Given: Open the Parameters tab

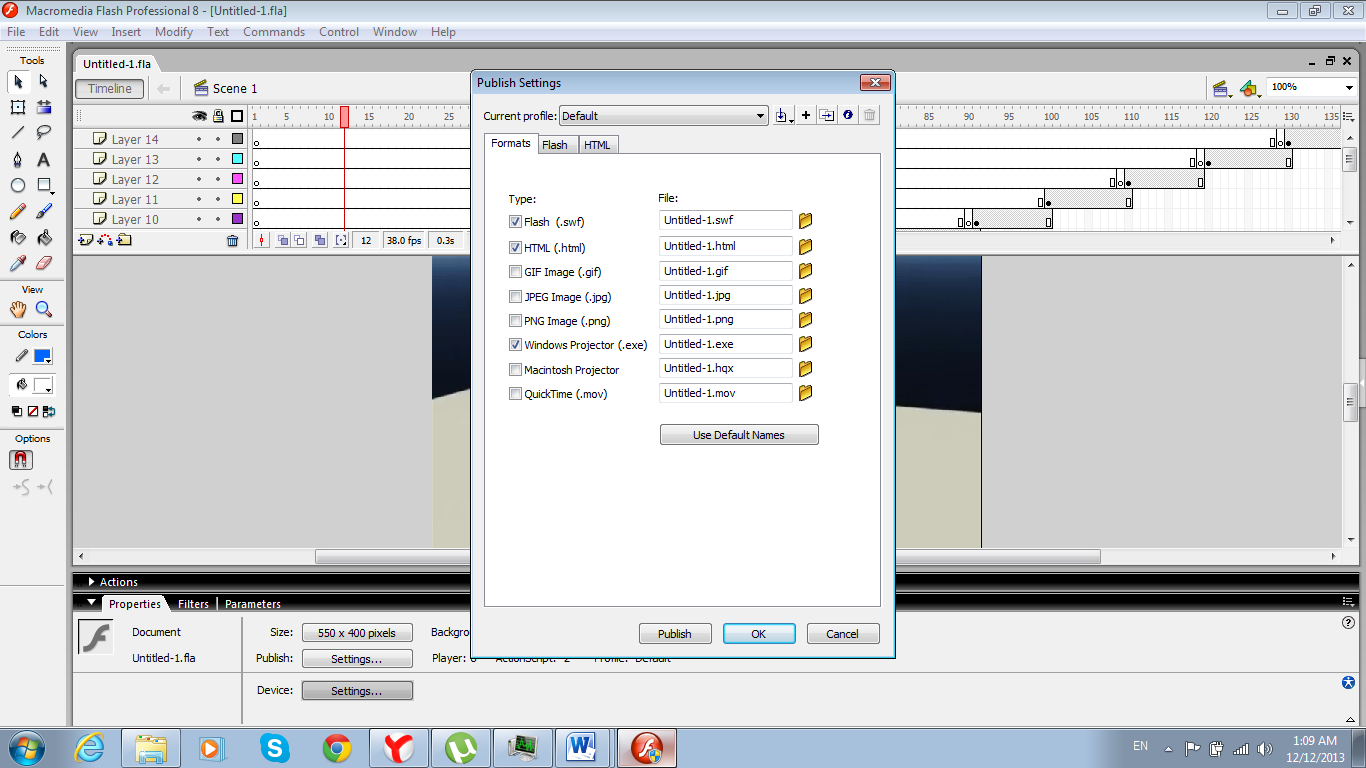Looking at the screenshot, I should point(253,604).
